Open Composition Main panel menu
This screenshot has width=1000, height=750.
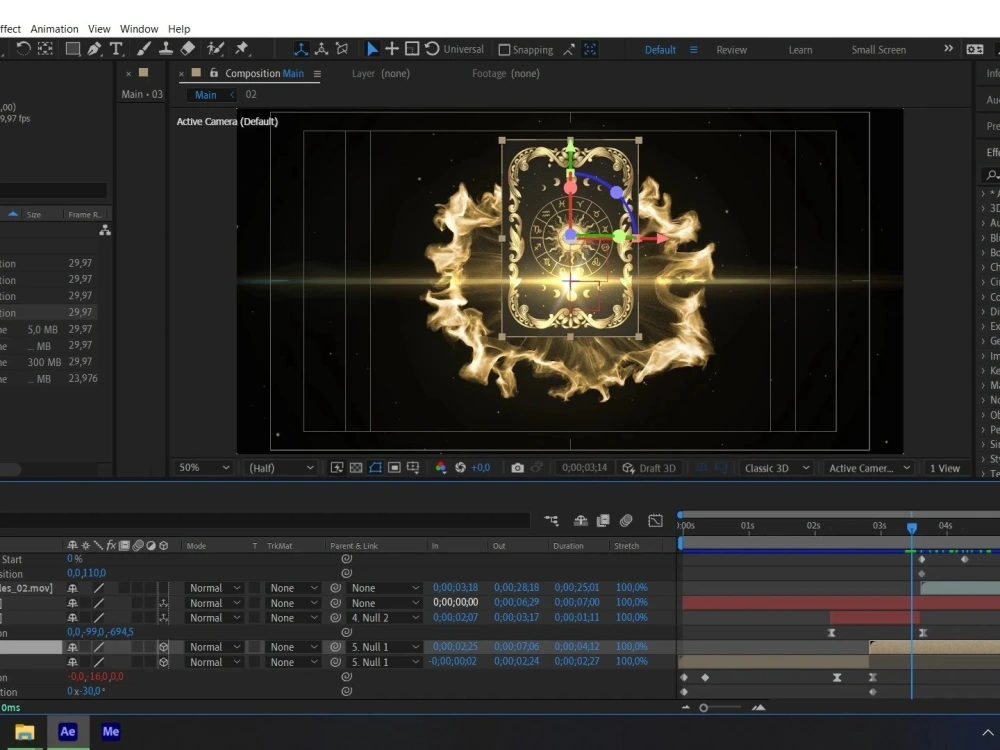317,74
